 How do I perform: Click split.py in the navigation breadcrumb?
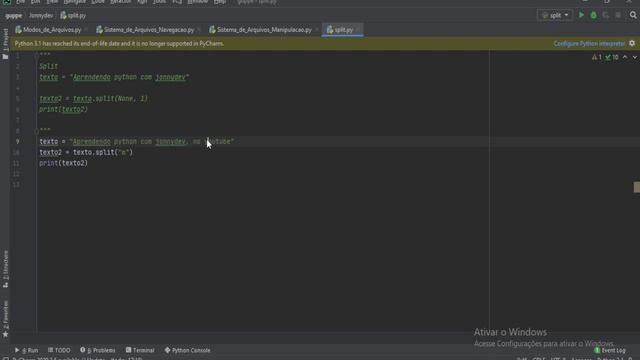(x=73, y=16)
